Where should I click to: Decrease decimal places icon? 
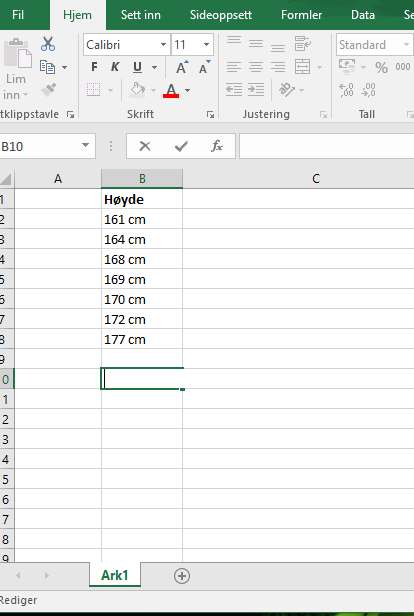(368, 90)
